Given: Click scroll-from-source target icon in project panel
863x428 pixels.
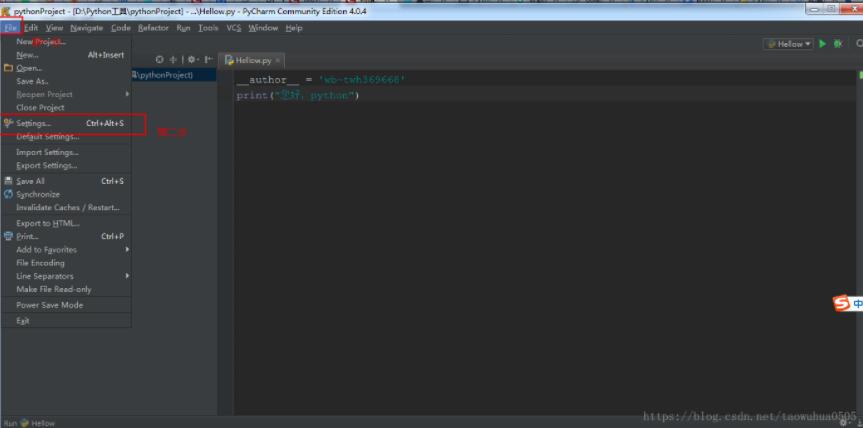Looking at the screenshot, I should pos(160,59).
